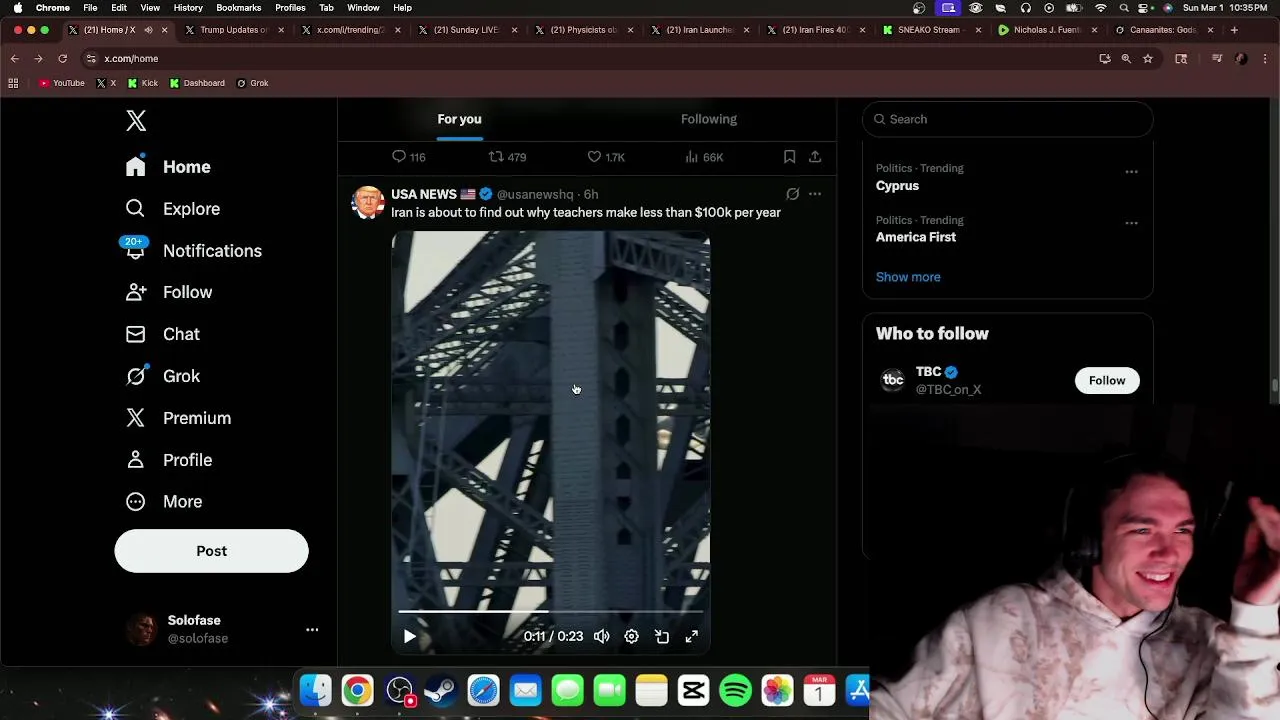Reload the current page
The height and width of the screenshot is (720, 1280).
62,59
